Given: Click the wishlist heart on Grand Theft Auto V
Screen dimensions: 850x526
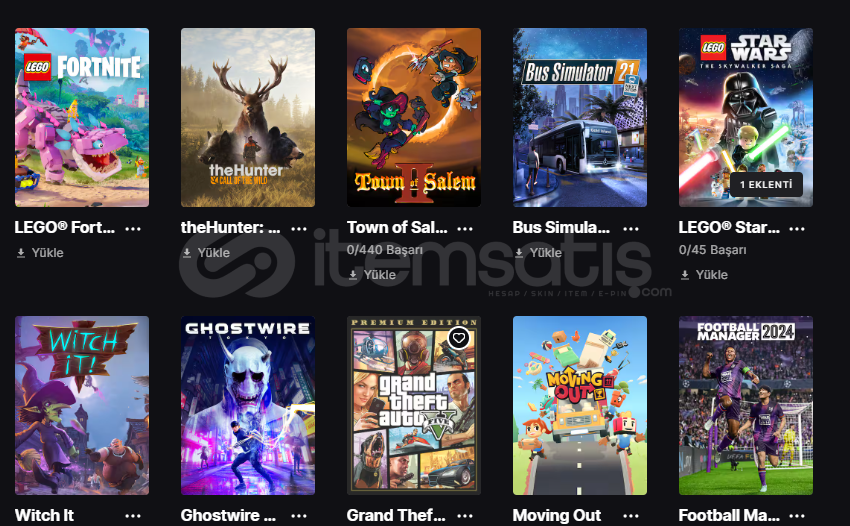Looking at the screenshot, I should click(459, 338).
